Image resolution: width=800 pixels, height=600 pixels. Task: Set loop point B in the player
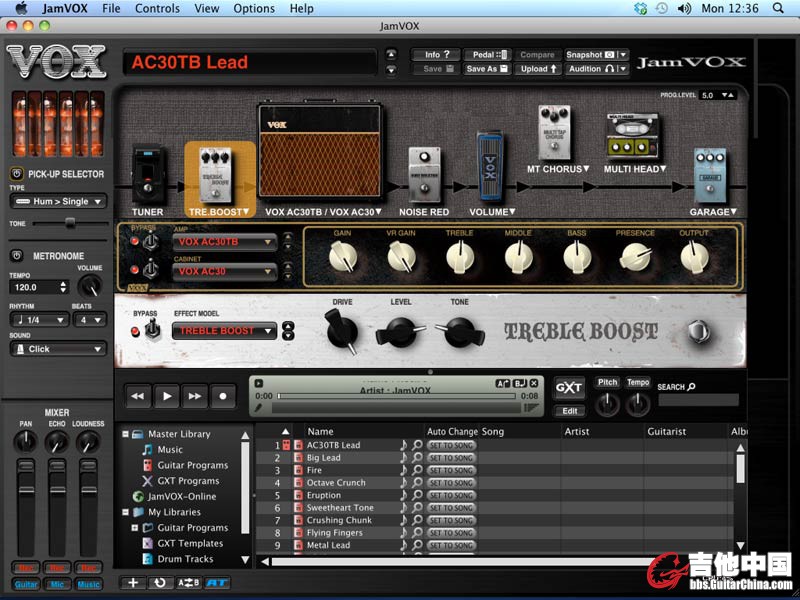pyautogui.click(x=519, y=384)
